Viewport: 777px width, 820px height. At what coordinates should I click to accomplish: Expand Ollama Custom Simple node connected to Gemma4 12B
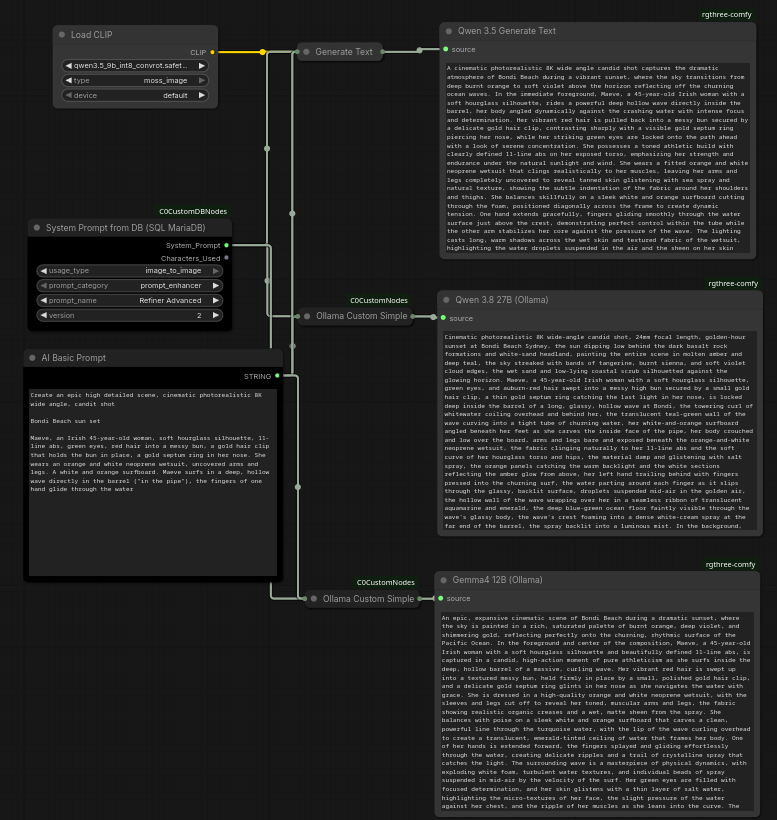pos(314,599)
